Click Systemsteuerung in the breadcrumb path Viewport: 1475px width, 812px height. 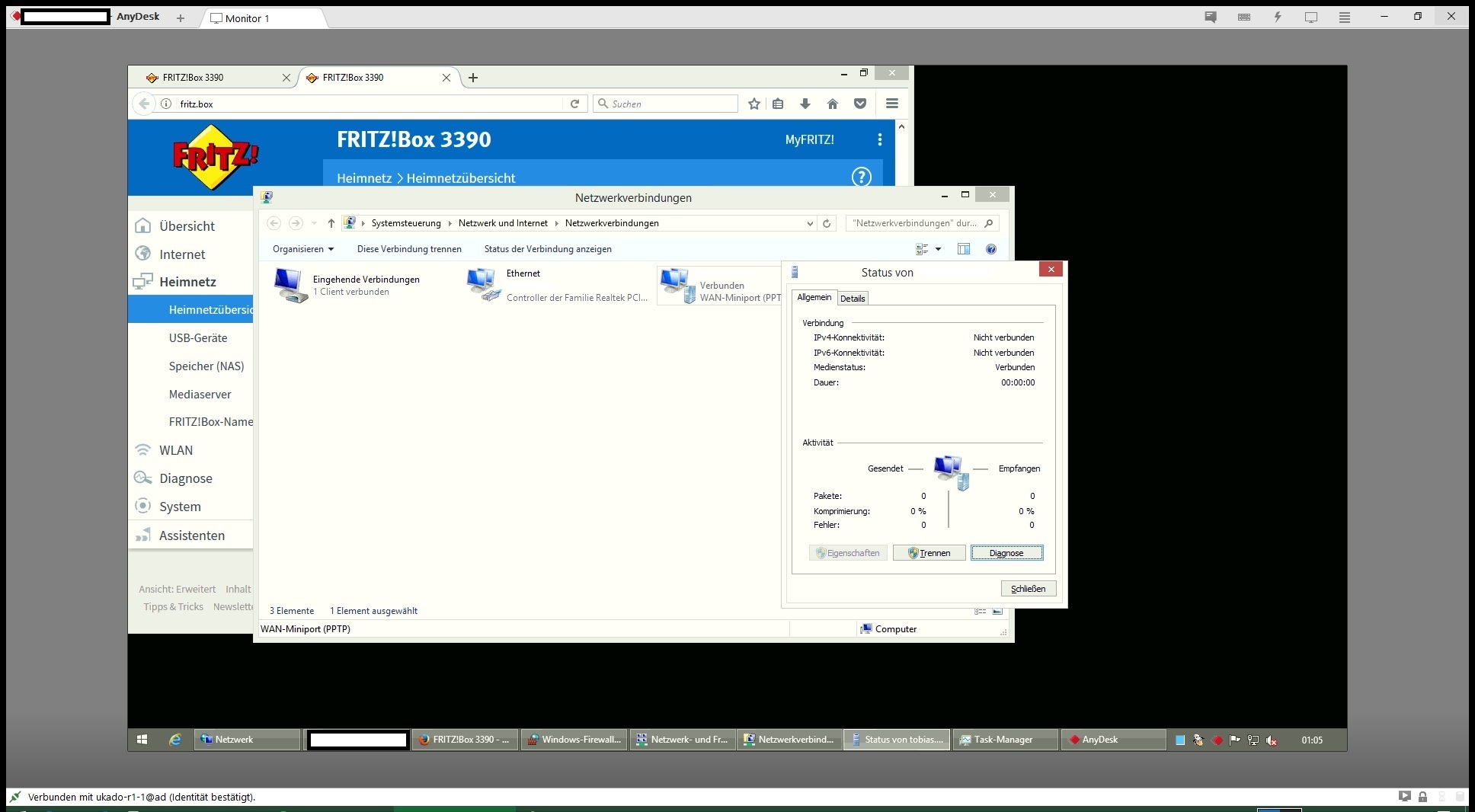(406, 223)
